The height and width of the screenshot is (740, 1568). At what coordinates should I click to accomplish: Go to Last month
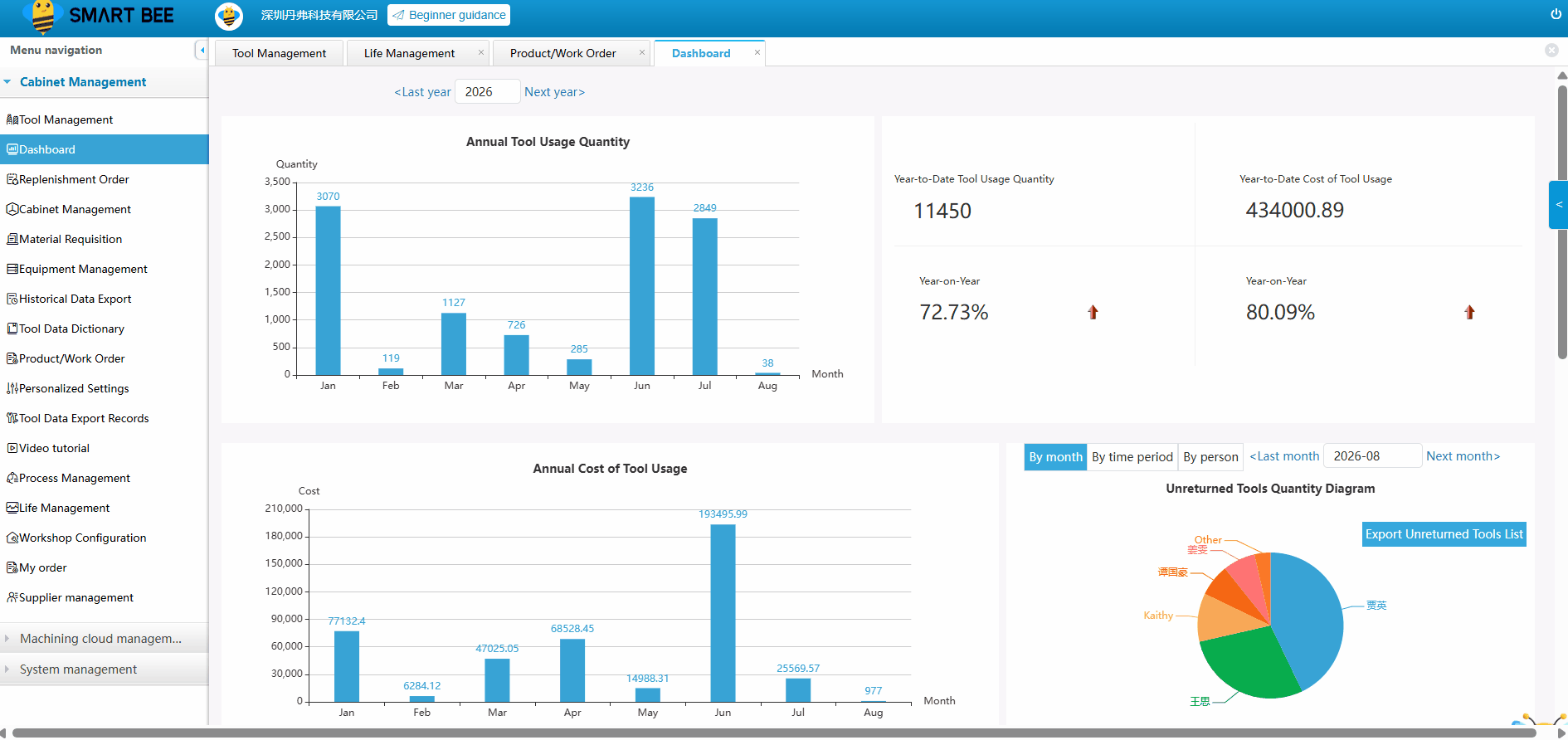(x=1284, y=456)
